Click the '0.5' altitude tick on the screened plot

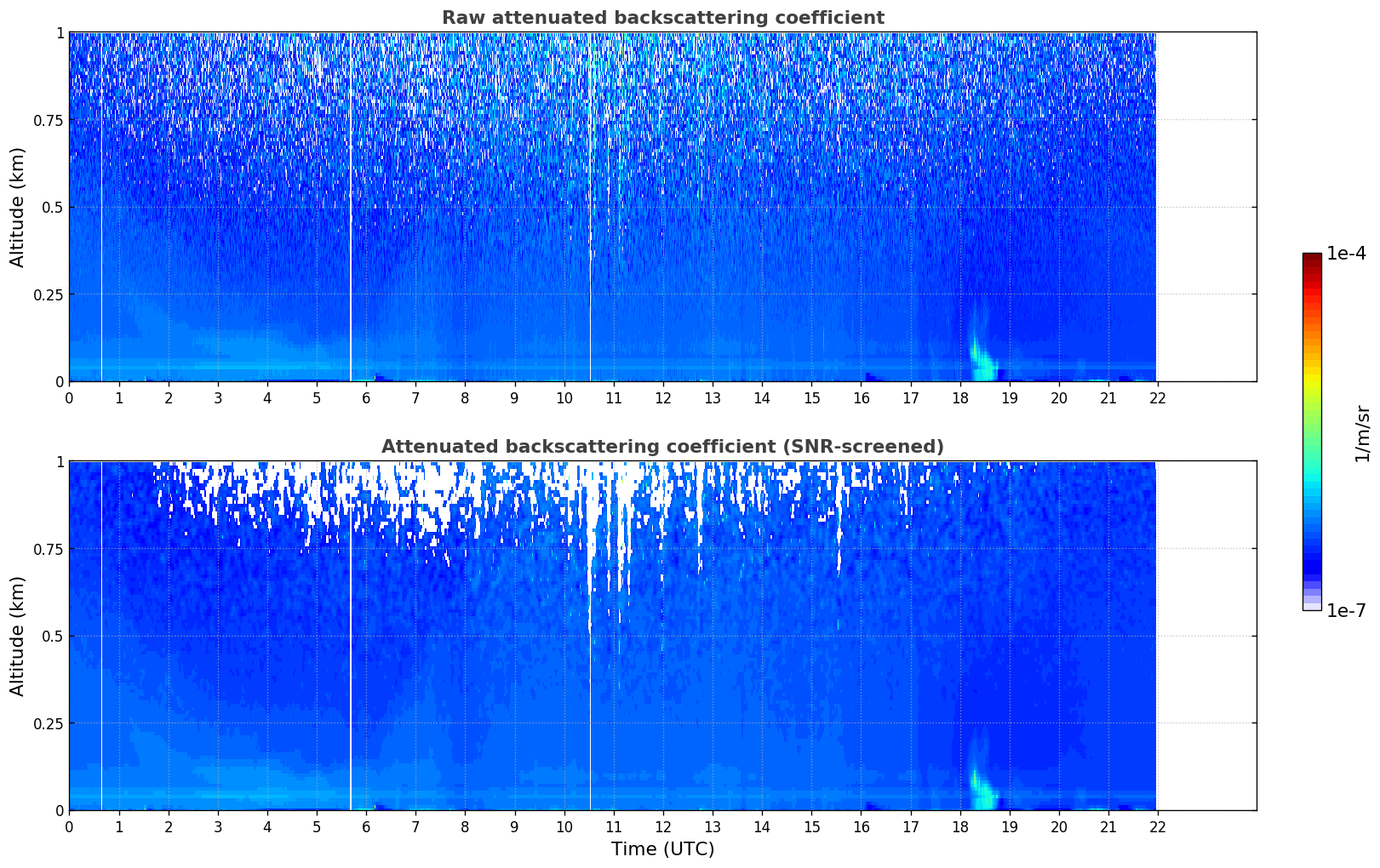[x=53, y=636]
